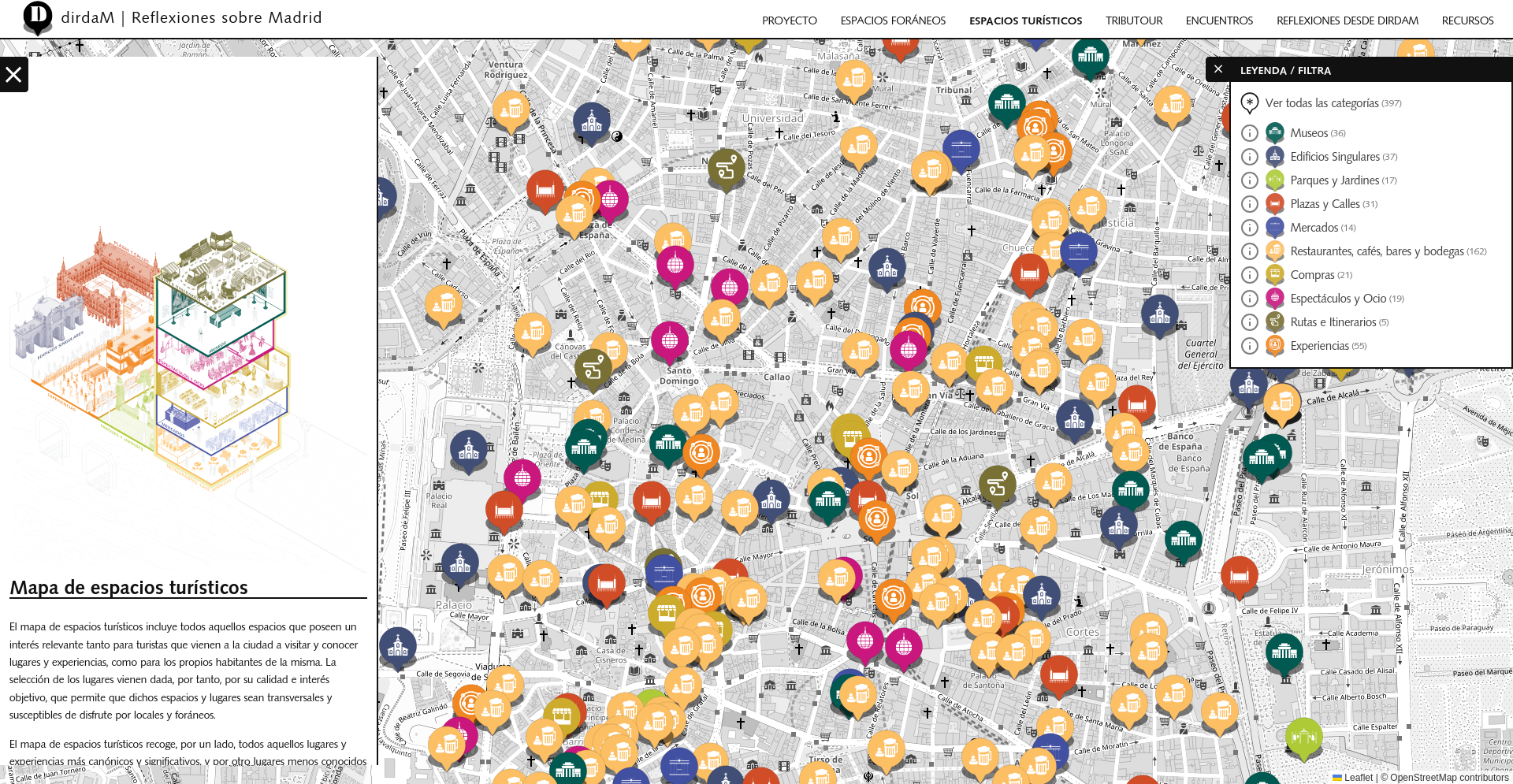Open the Leaflet attribution link
The image size is (1513, 784).
coord(1358,778)
